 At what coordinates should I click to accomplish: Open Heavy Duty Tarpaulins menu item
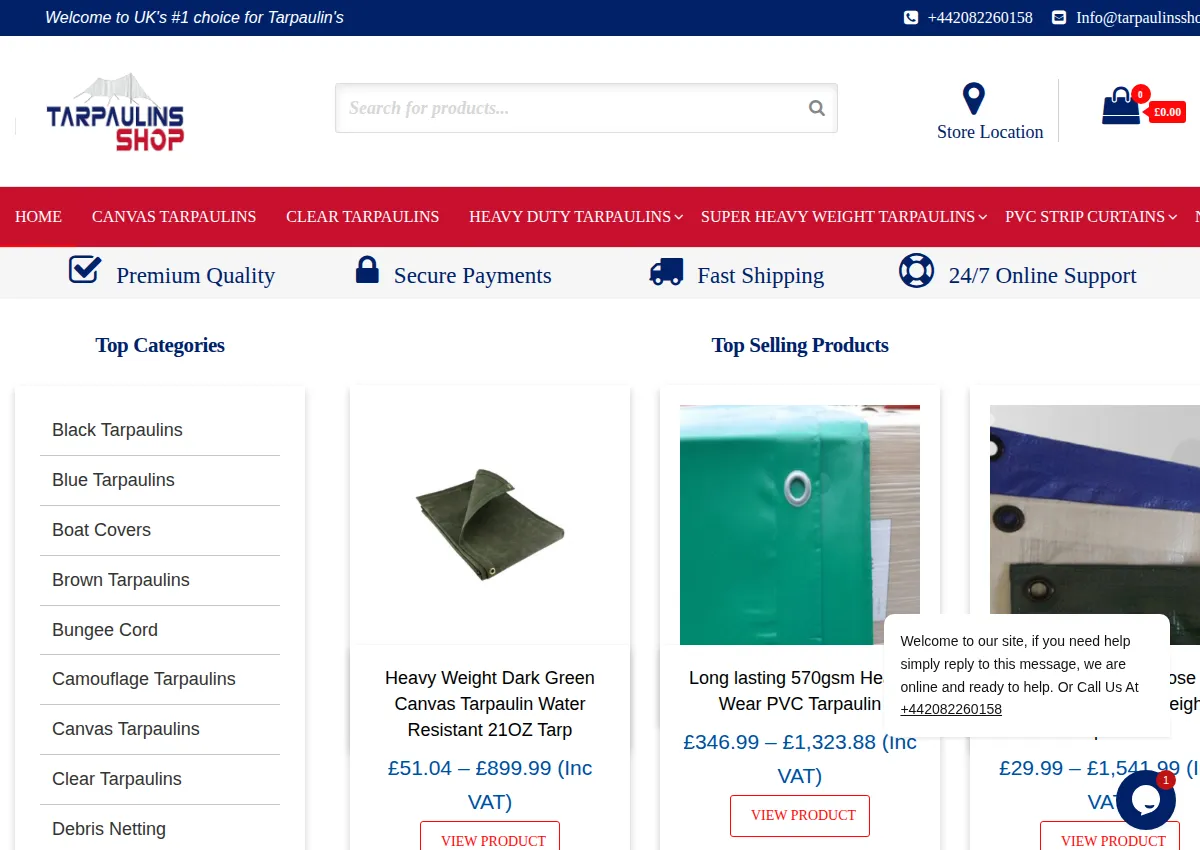[570, 216]
